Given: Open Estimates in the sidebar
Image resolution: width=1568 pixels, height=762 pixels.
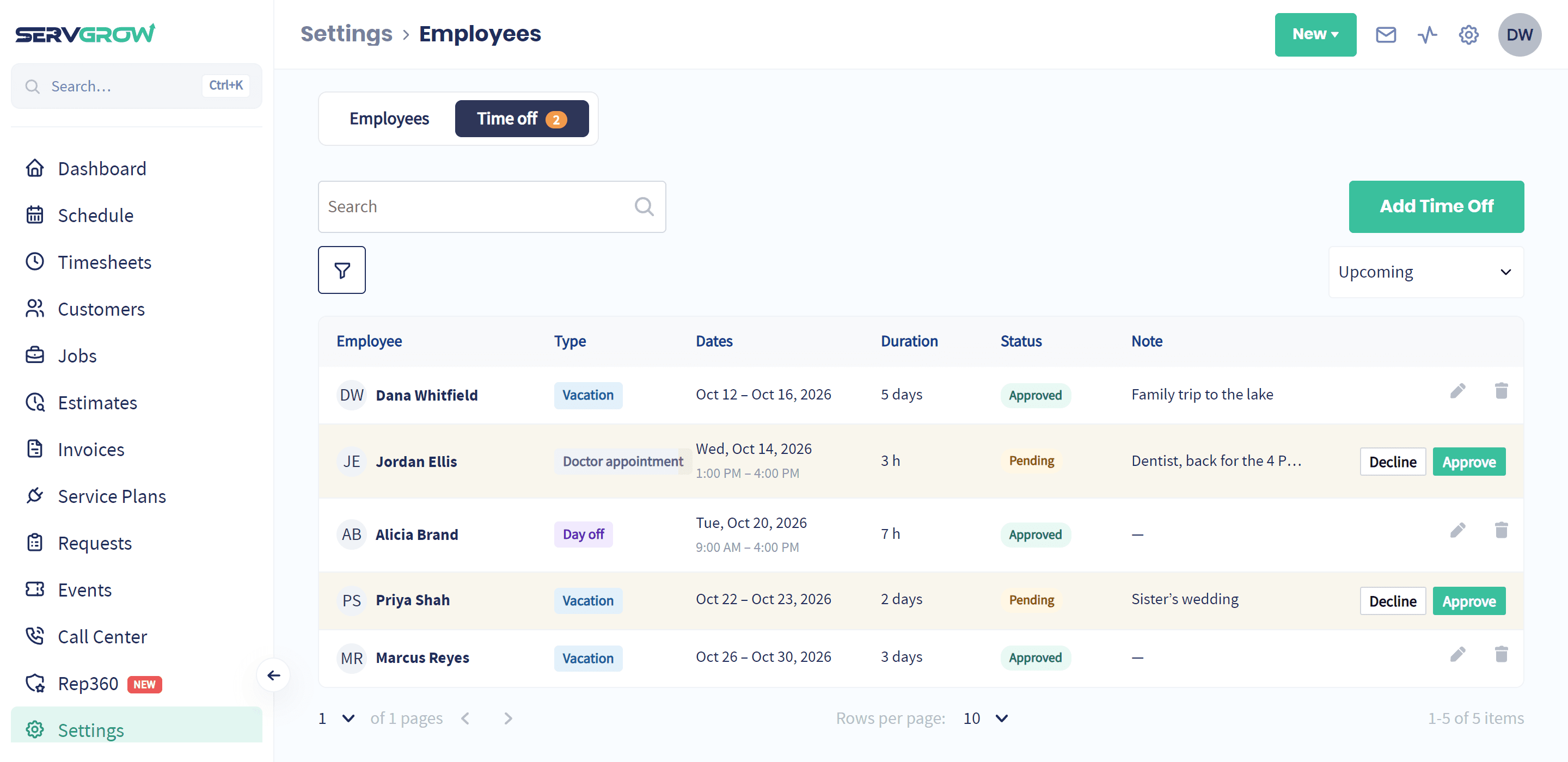Looking at the screenshot, I should (136, 402).
